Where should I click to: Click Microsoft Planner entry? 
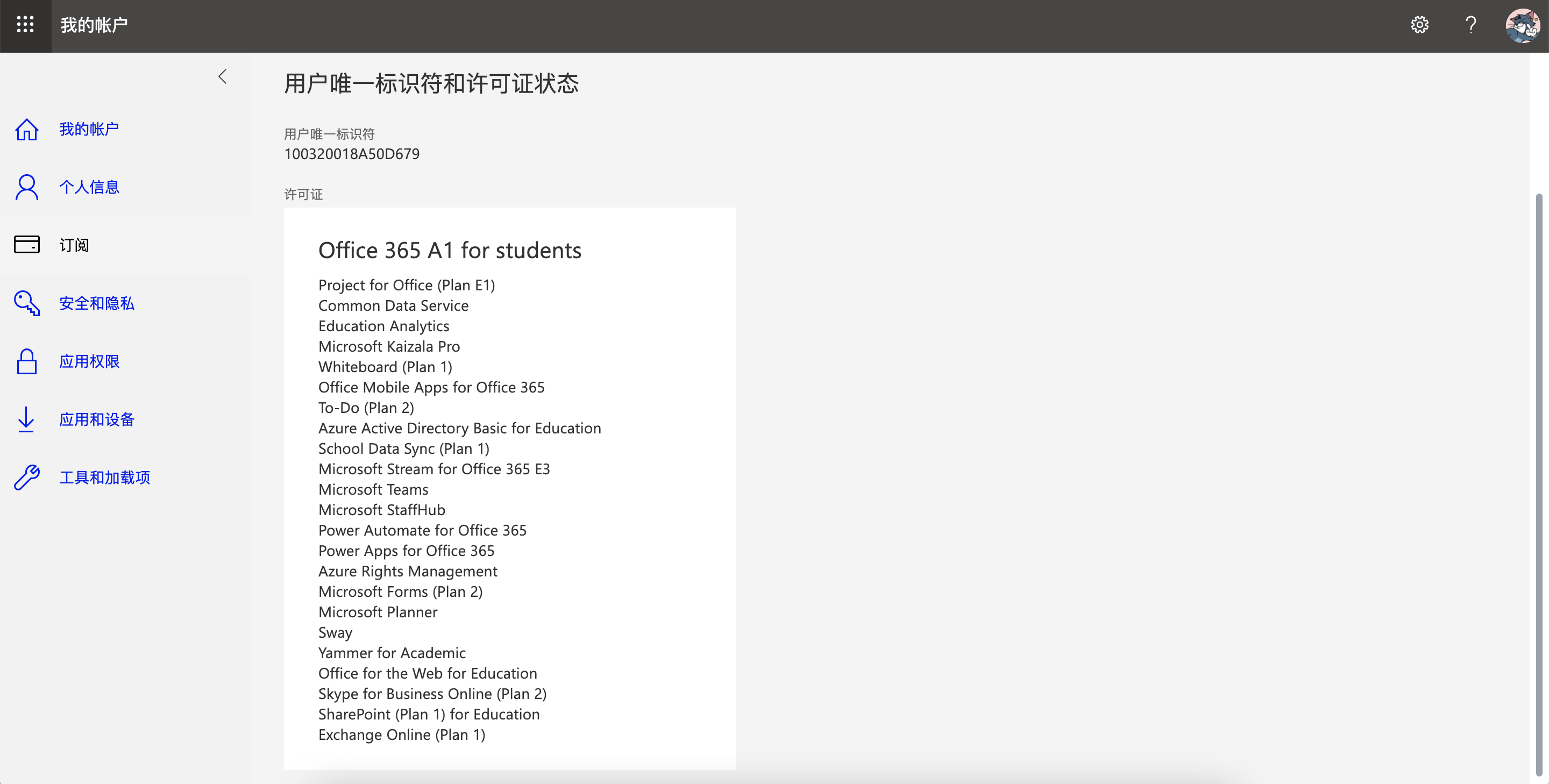point(378,612)
